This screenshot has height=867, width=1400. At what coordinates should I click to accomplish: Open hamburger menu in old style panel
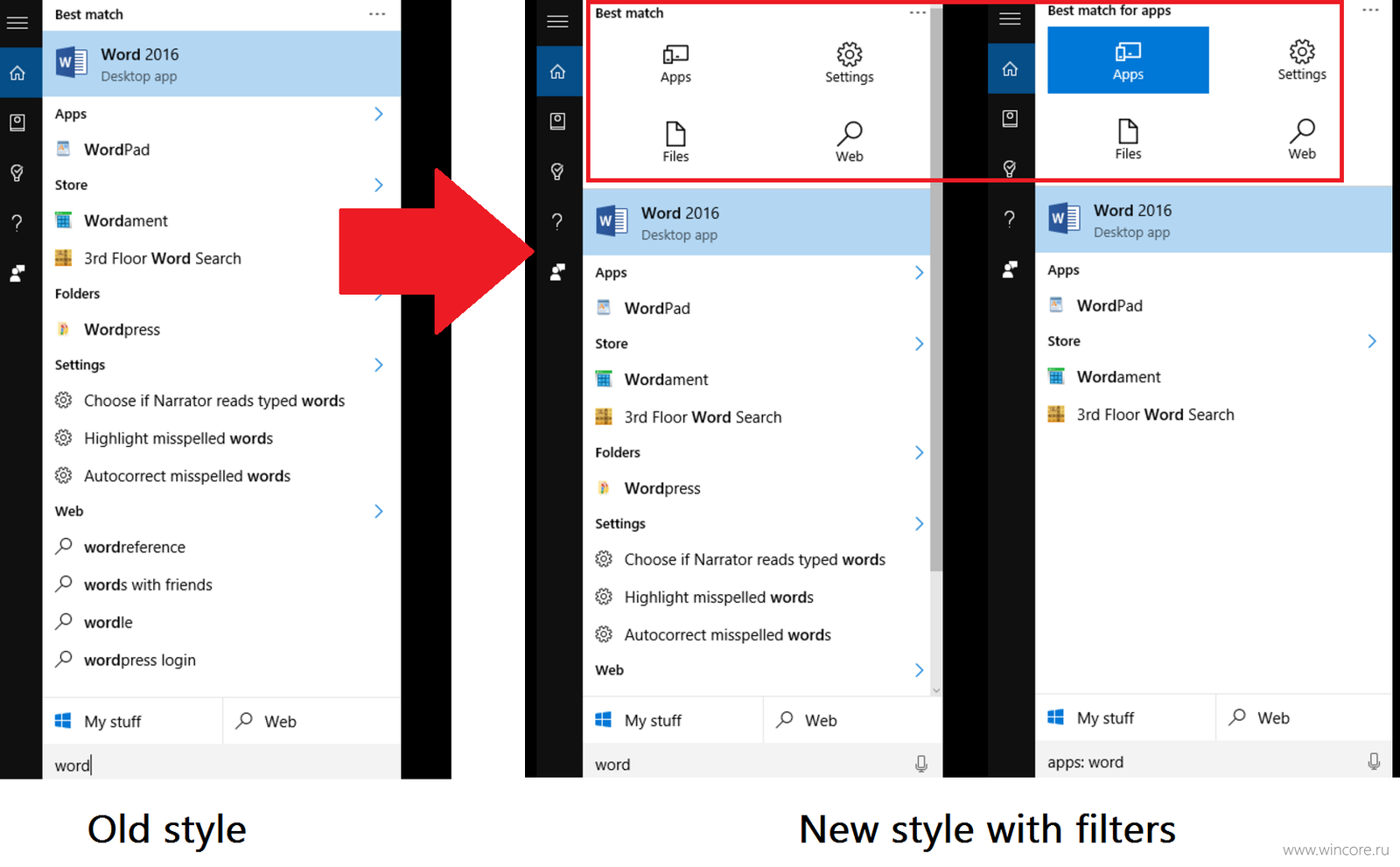[x=17, y=23]
